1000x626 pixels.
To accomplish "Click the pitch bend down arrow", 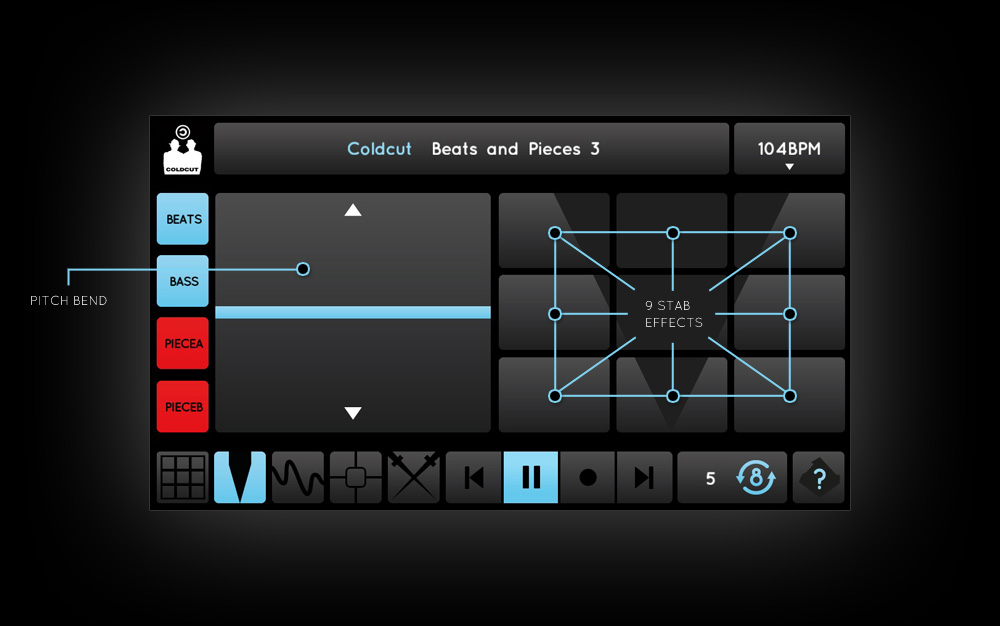I will point(353,413).
